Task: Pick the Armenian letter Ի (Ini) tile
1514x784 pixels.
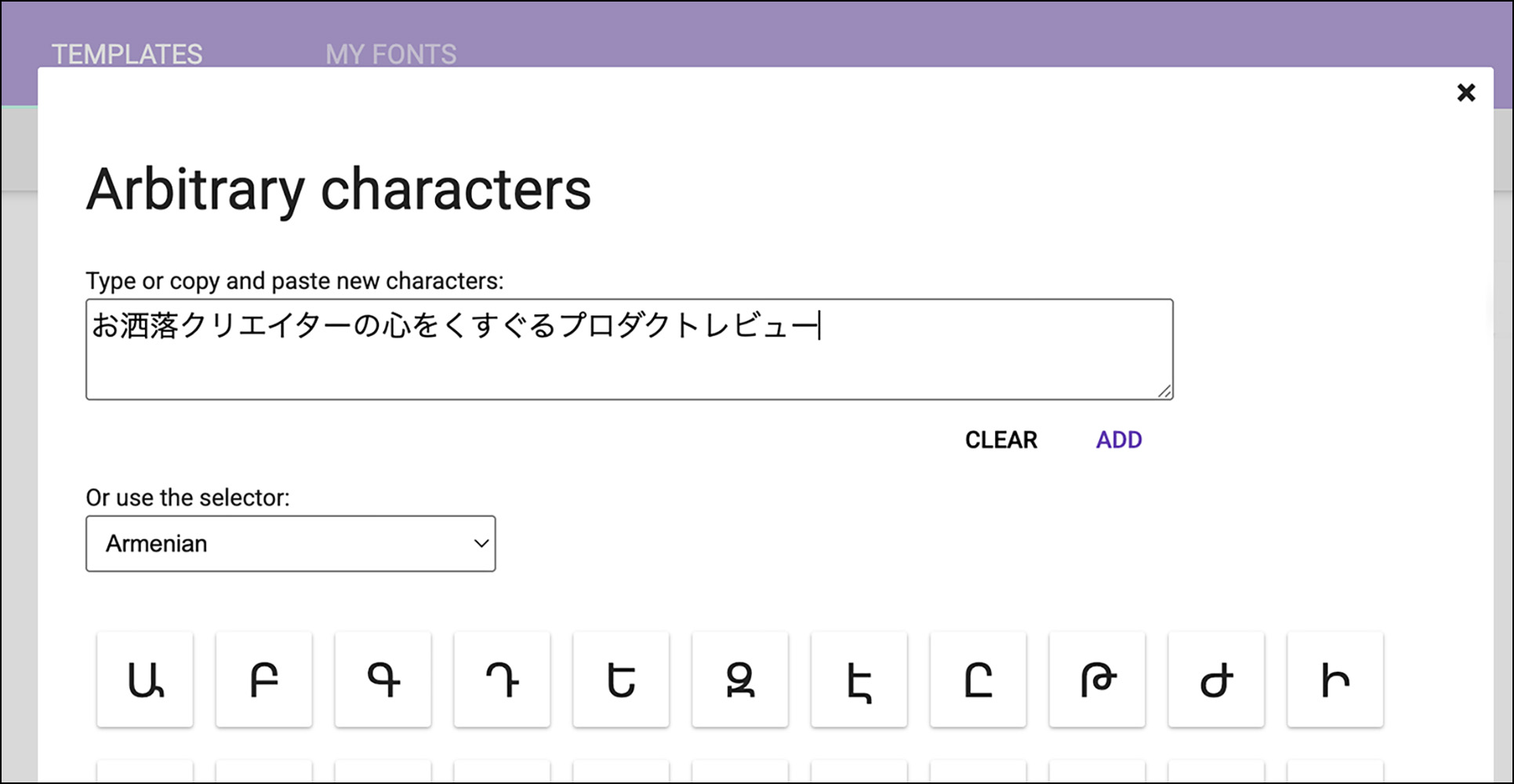Action: [x=1335, y=680]
